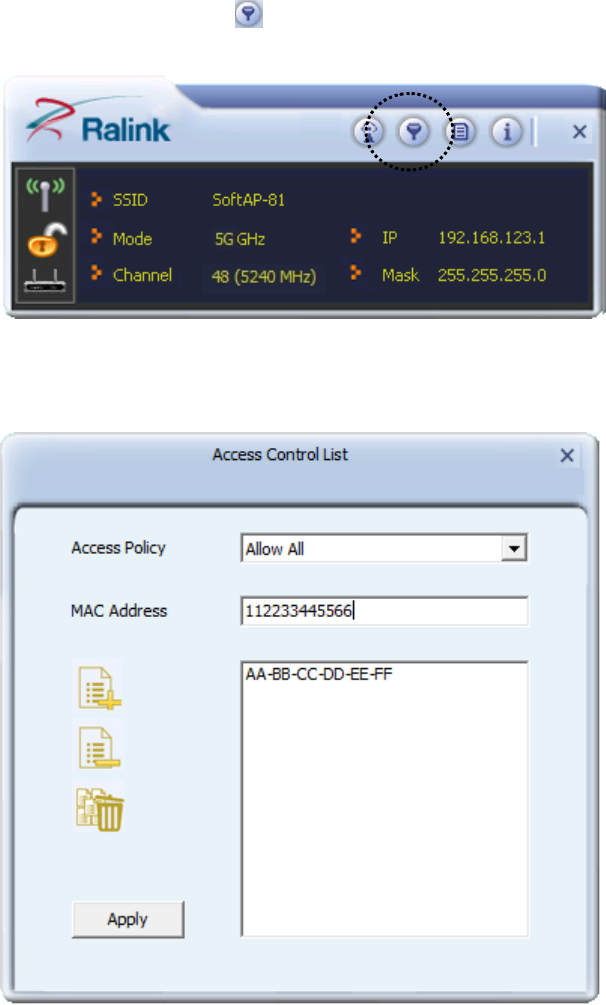Click the orange padlock security icon

(47, 240)
